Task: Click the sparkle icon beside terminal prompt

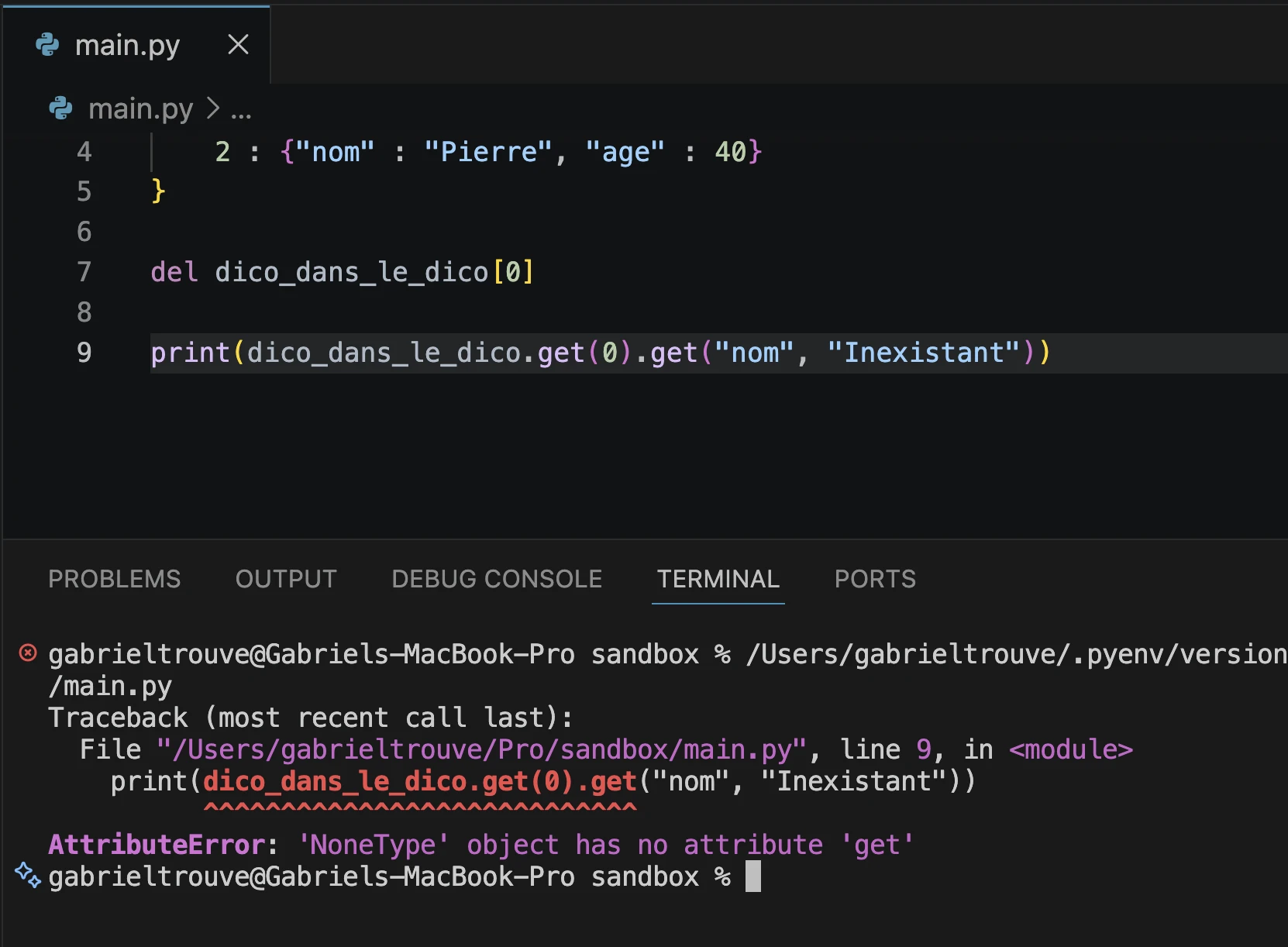Action: point(28,875)
